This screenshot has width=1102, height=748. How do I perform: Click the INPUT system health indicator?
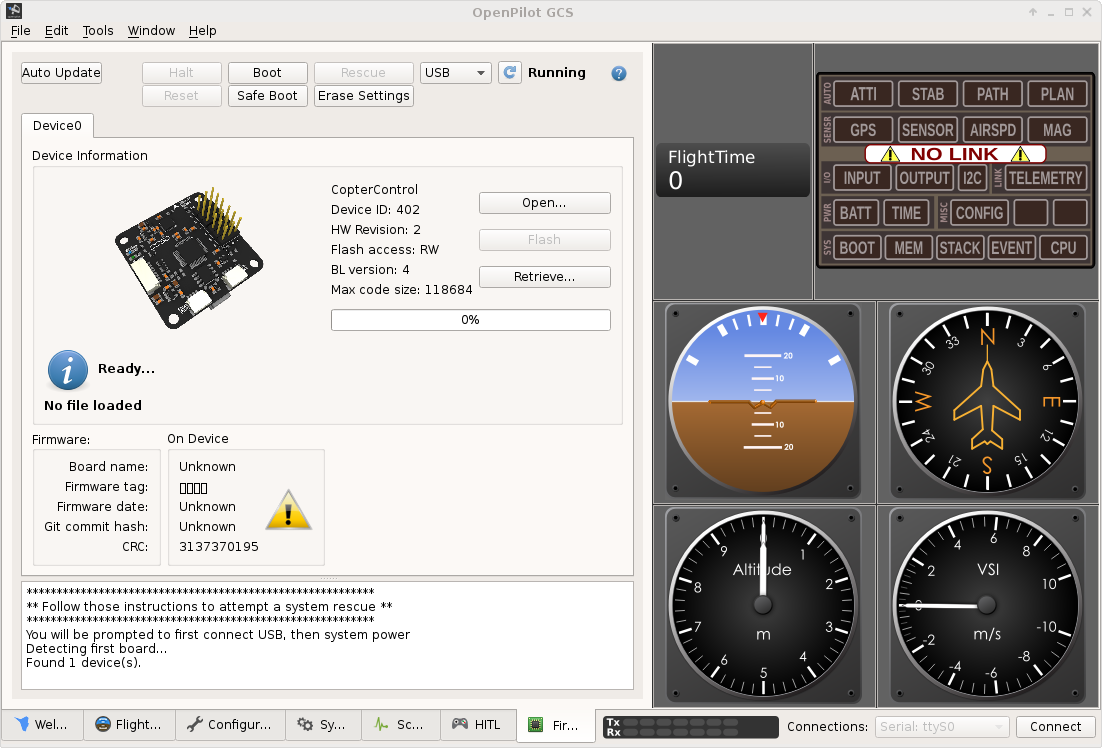862,178
